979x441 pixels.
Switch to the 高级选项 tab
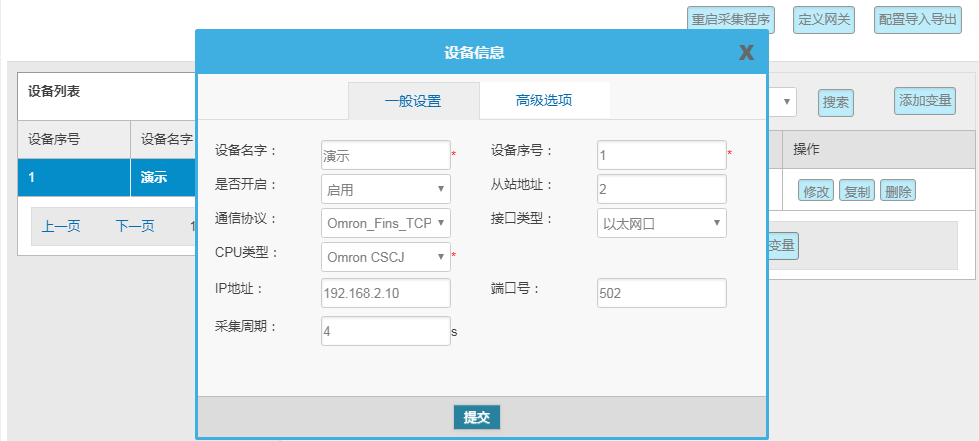click(x=544, y=100)
